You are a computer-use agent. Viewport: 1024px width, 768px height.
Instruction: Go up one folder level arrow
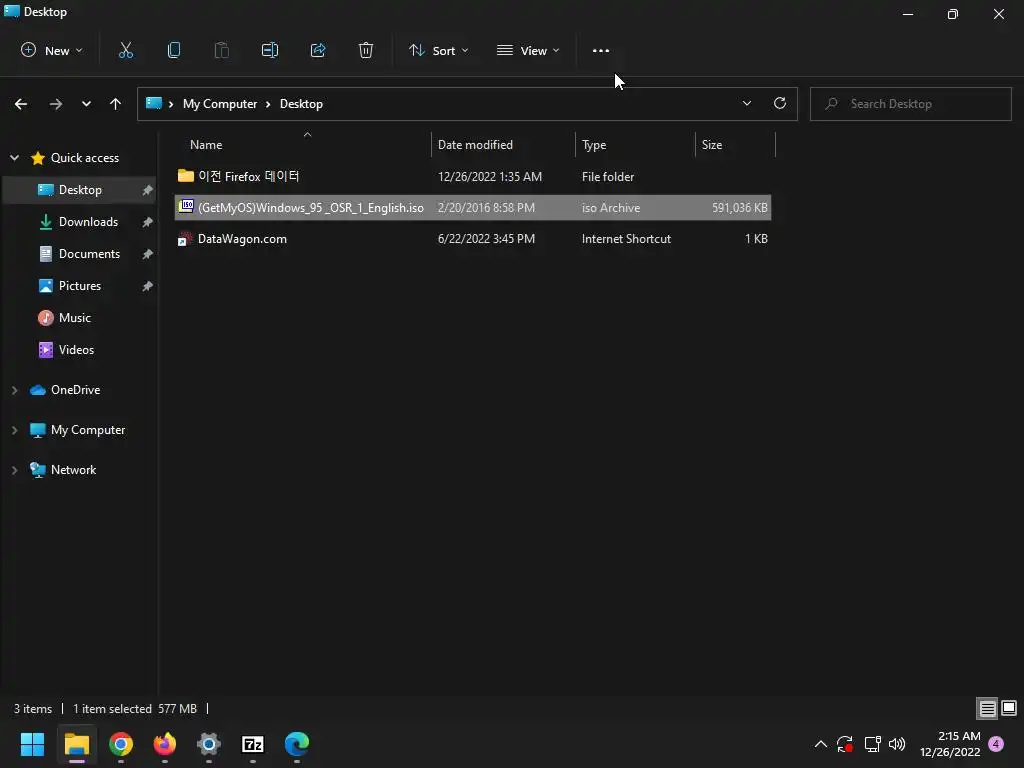pos(116,104)
